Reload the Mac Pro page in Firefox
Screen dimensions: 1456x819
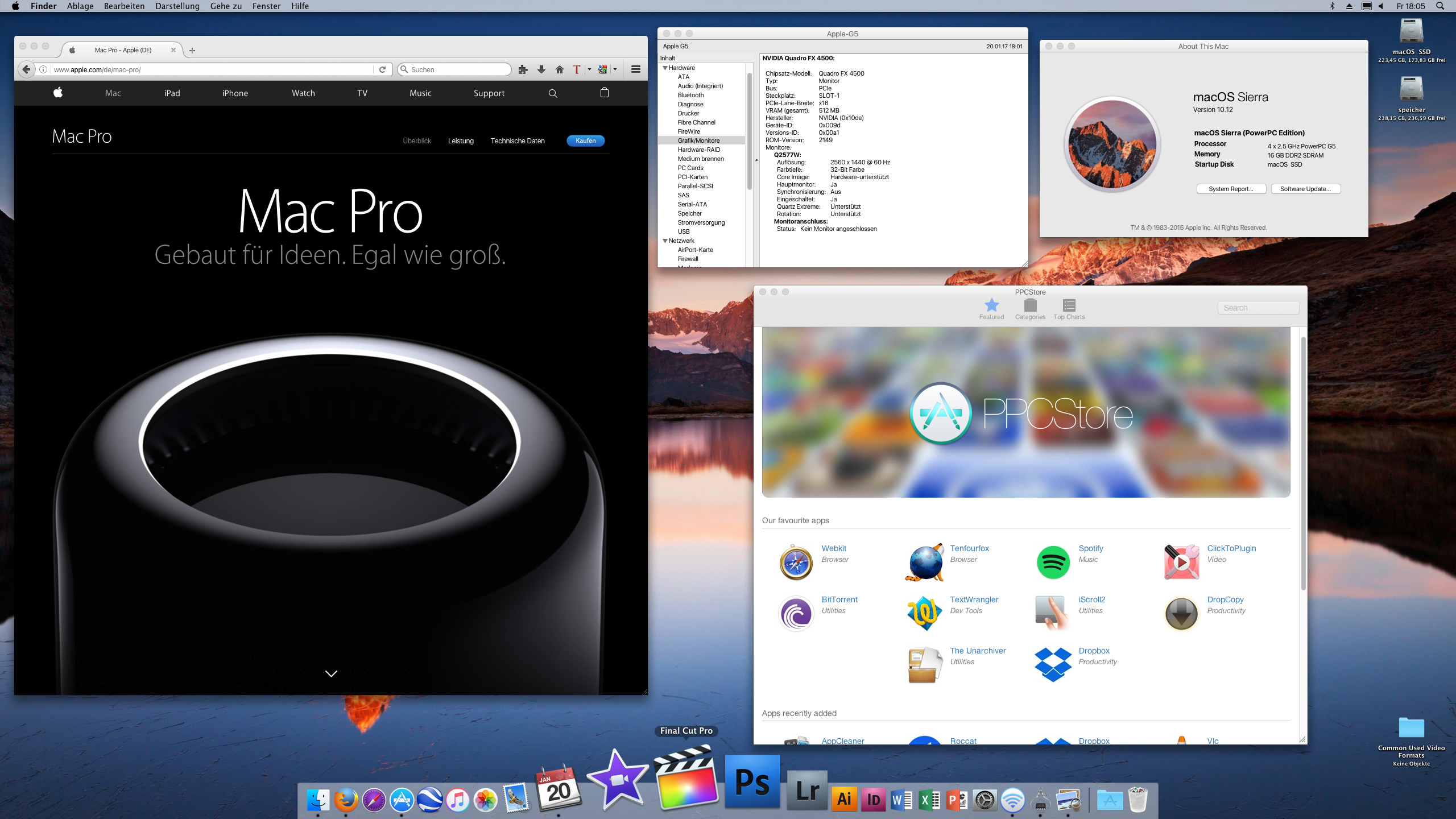pyautogui.click(x=383, y=69)
